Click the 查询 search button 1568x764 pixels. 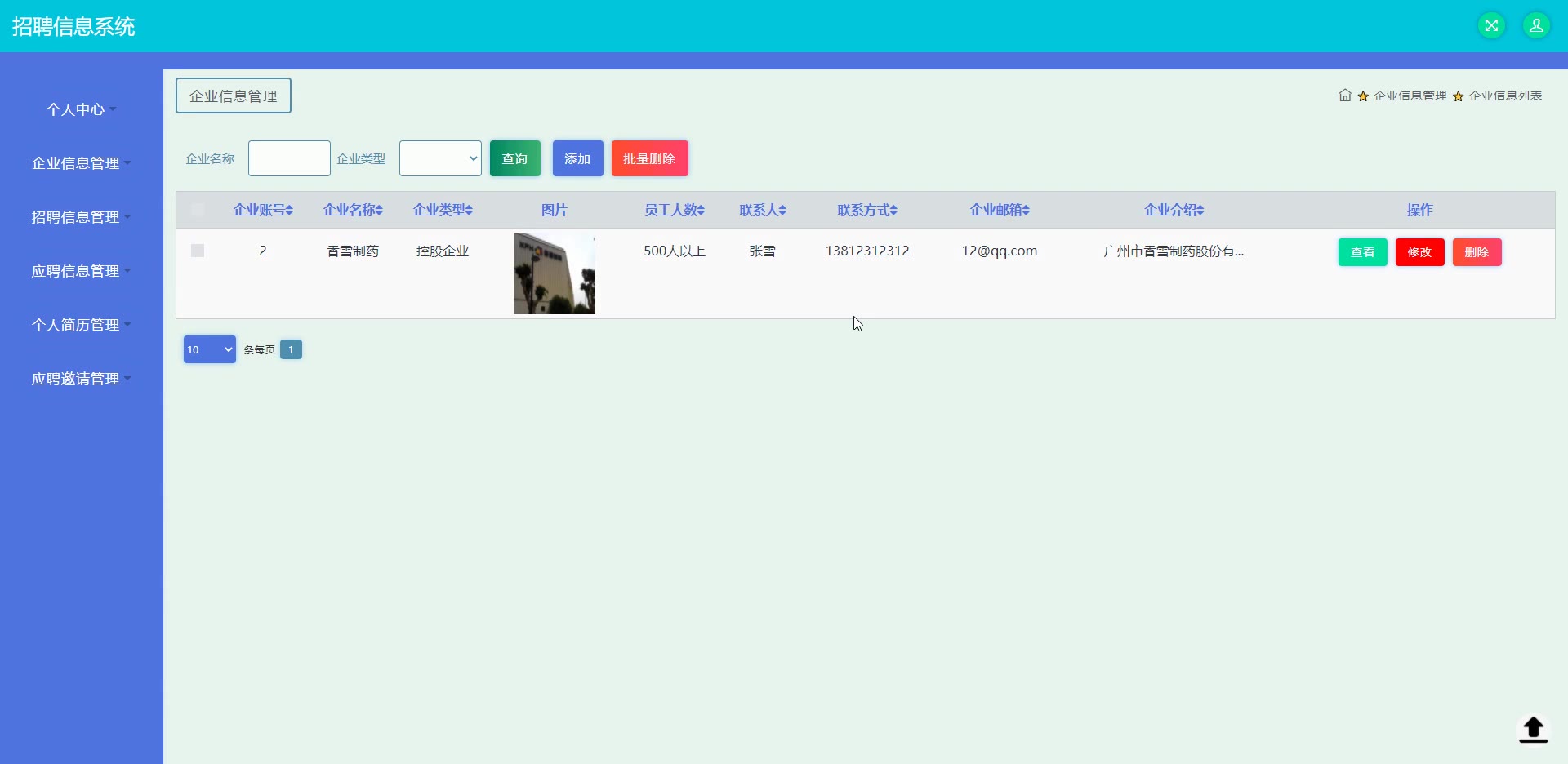[515, 158]
